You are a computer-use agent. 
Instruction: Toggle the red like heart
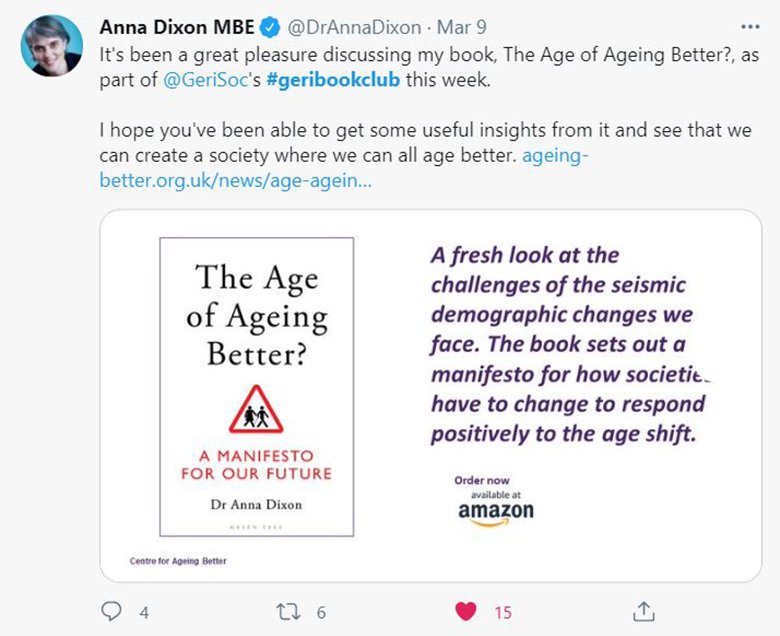tap(465, 611)
